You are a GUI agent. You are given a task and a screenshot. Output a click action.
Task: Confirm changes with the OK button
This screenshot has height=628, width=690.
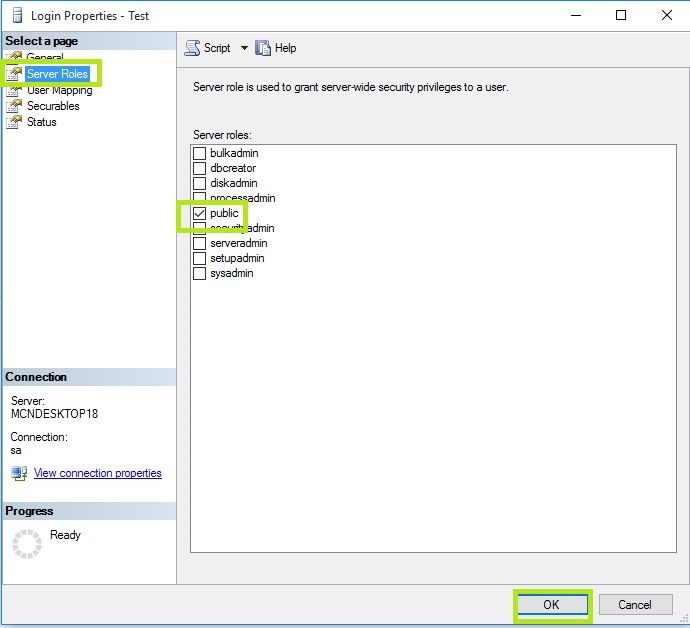(x=552, y=605)
